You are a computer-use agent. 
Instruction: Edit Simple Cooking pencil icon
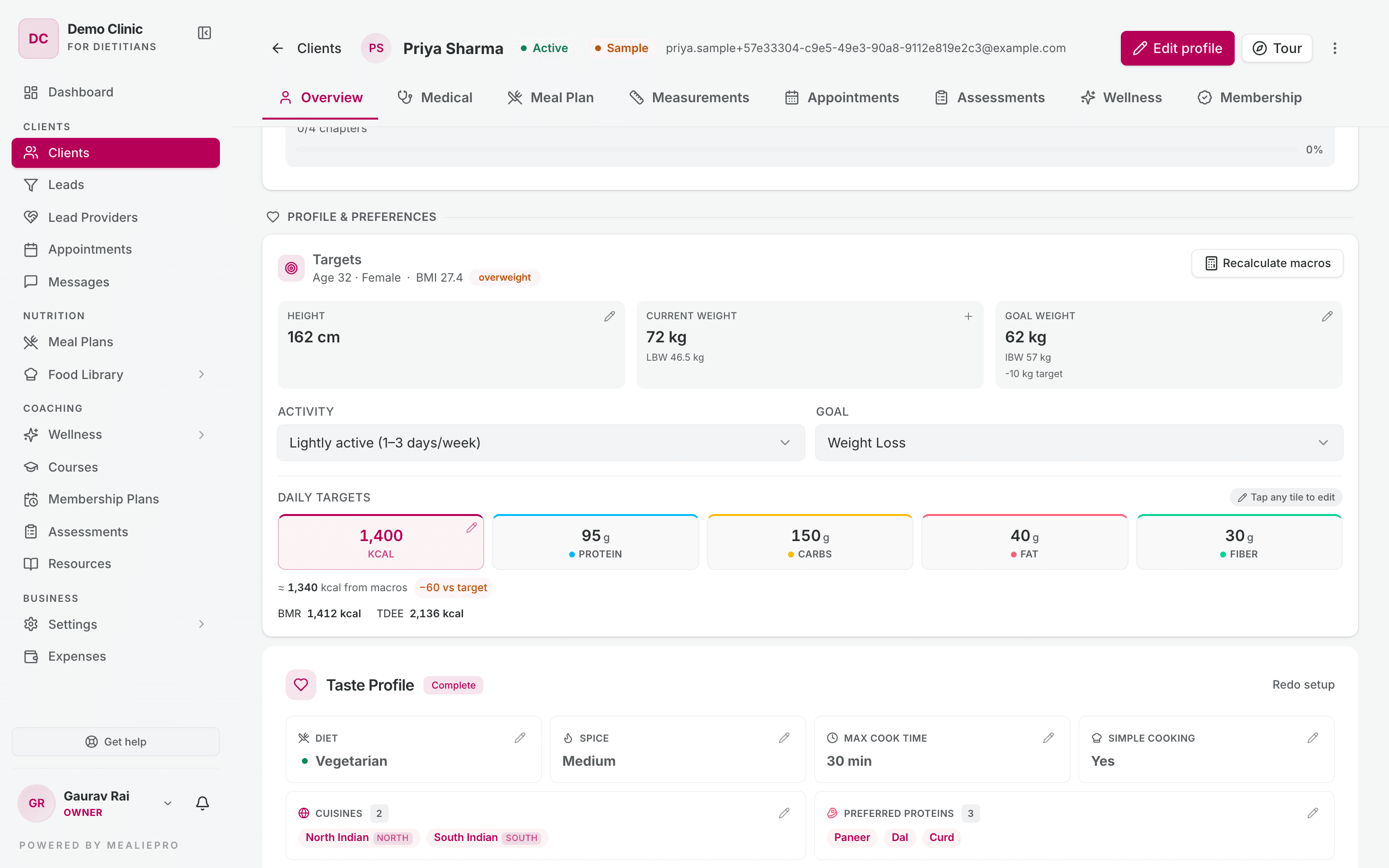[1313, 738]
